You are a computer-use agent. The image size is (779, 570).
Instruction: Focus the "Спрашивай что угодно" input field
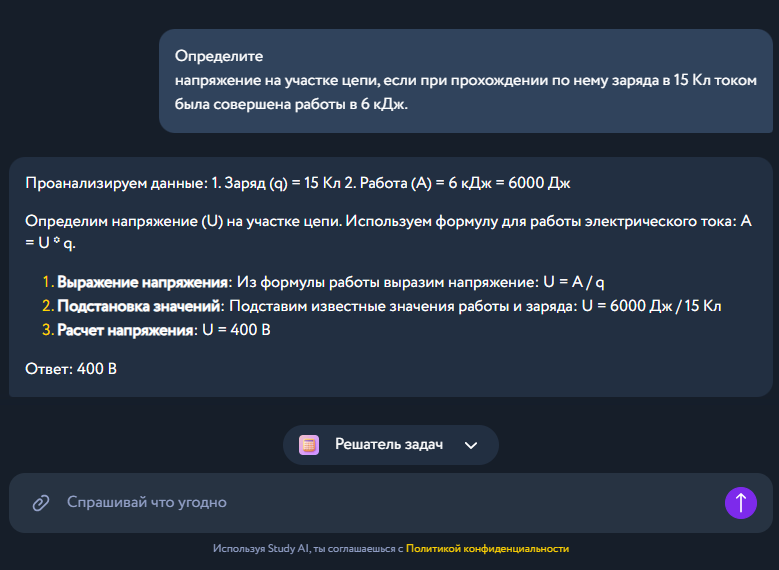point(380,502)
